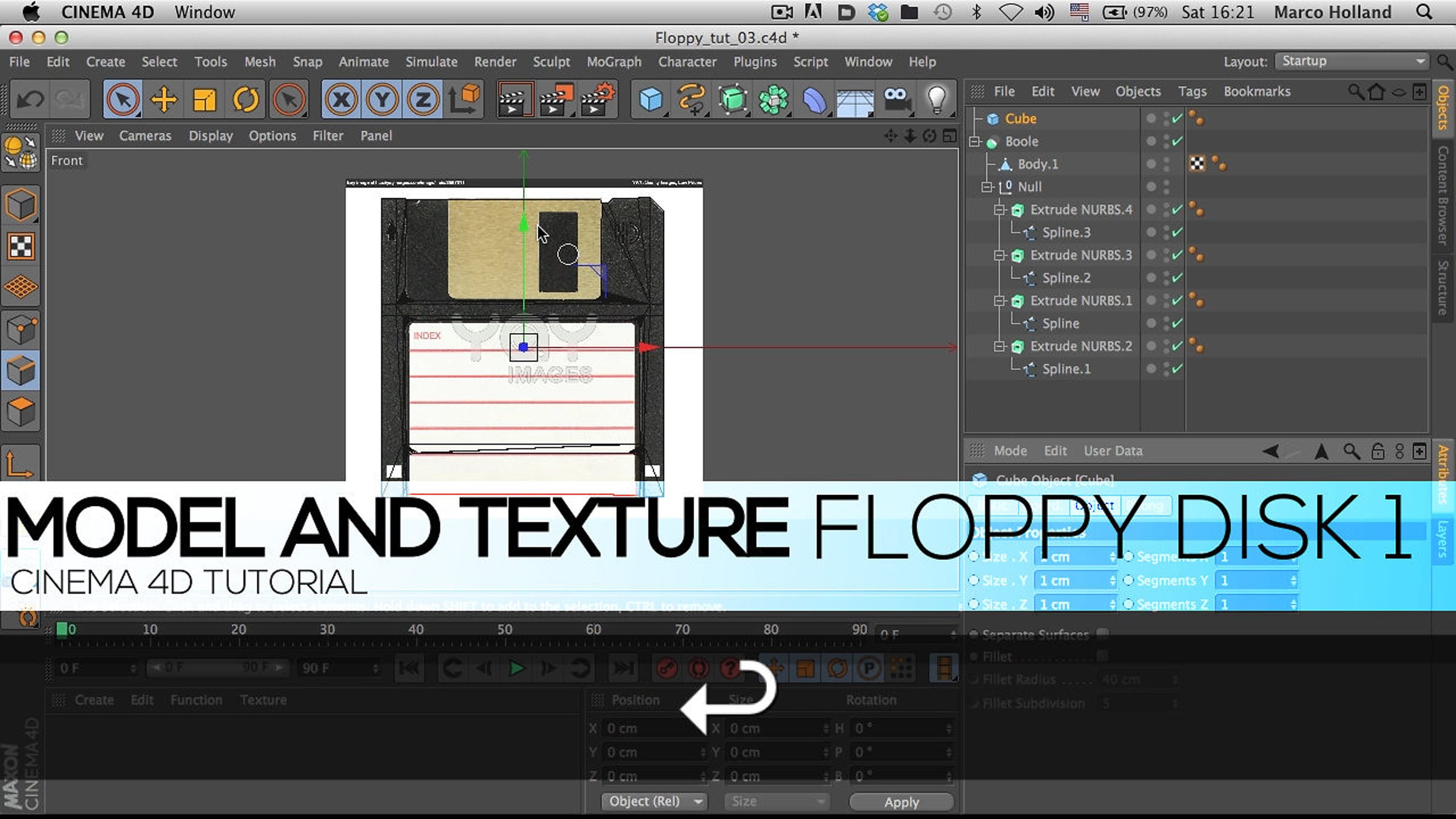The image size is (1456, 819).
Task: Open the Attribute Manager User Data menu
Action: click(1113, 451)
